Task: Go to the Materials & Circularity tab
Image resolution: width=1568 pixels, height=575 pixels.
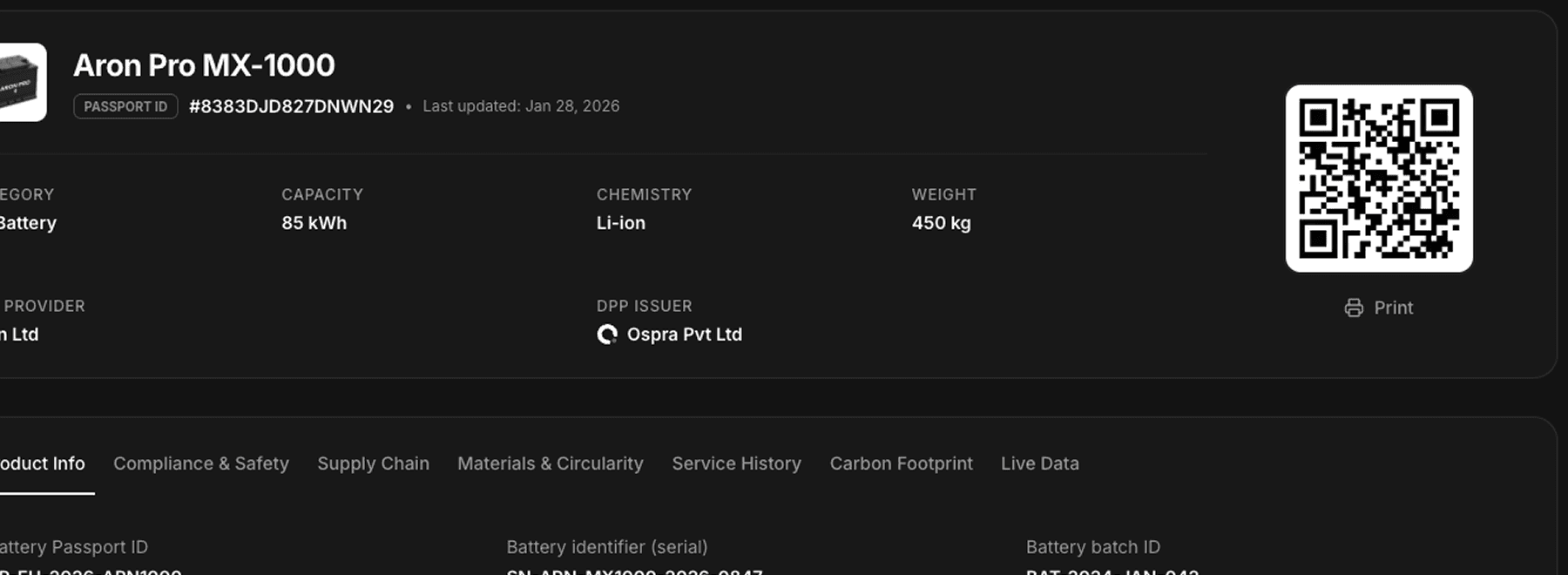Action: (550, 463)
